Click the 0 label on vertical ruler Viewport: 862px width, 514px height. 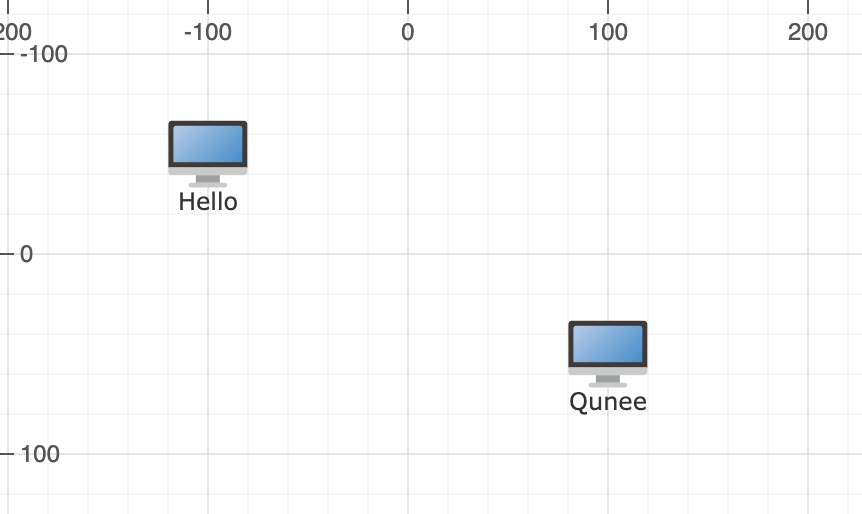[x=26, y=254]
